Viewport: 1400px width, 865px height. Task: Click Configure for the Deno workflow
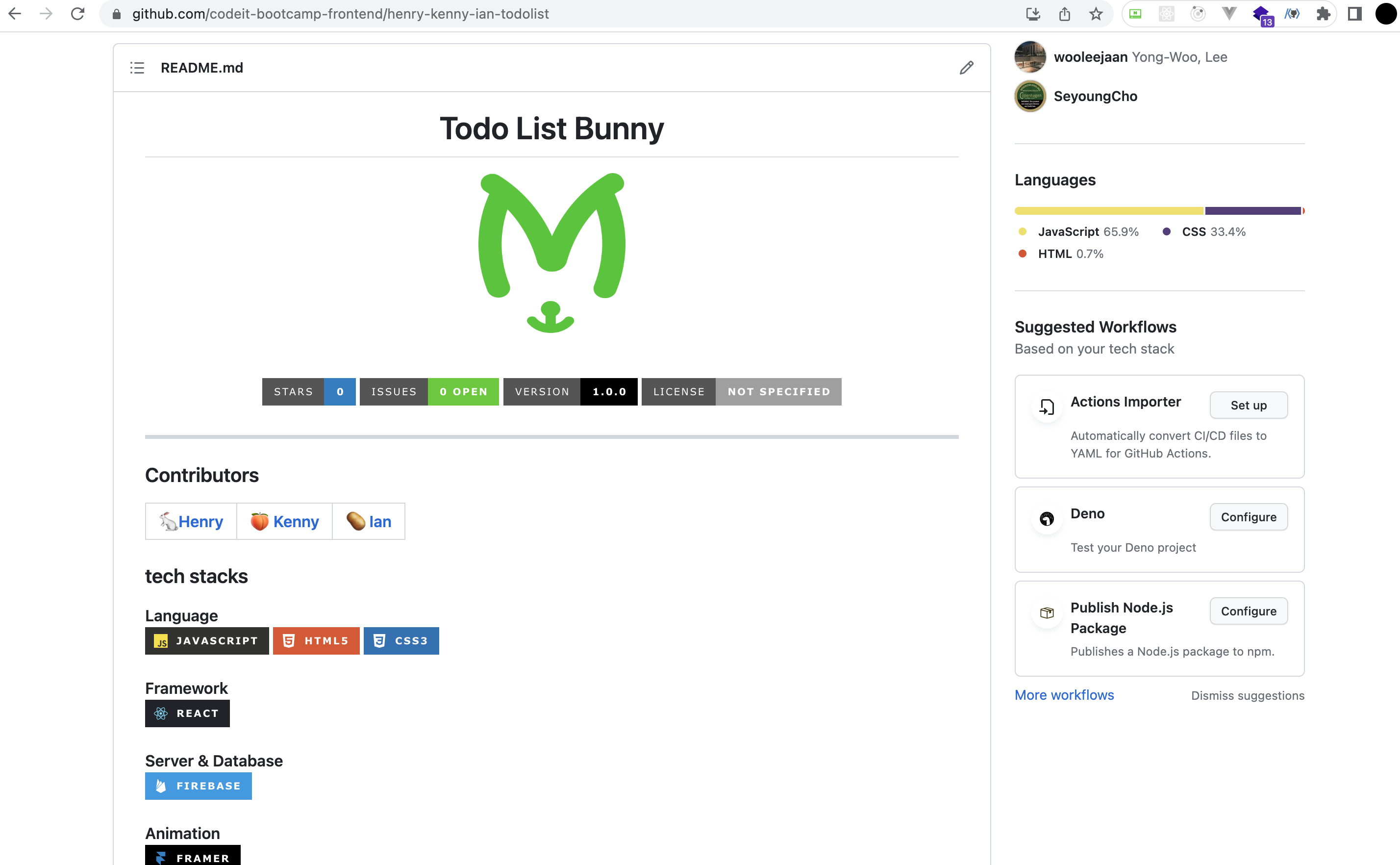tap(1248, 517)
